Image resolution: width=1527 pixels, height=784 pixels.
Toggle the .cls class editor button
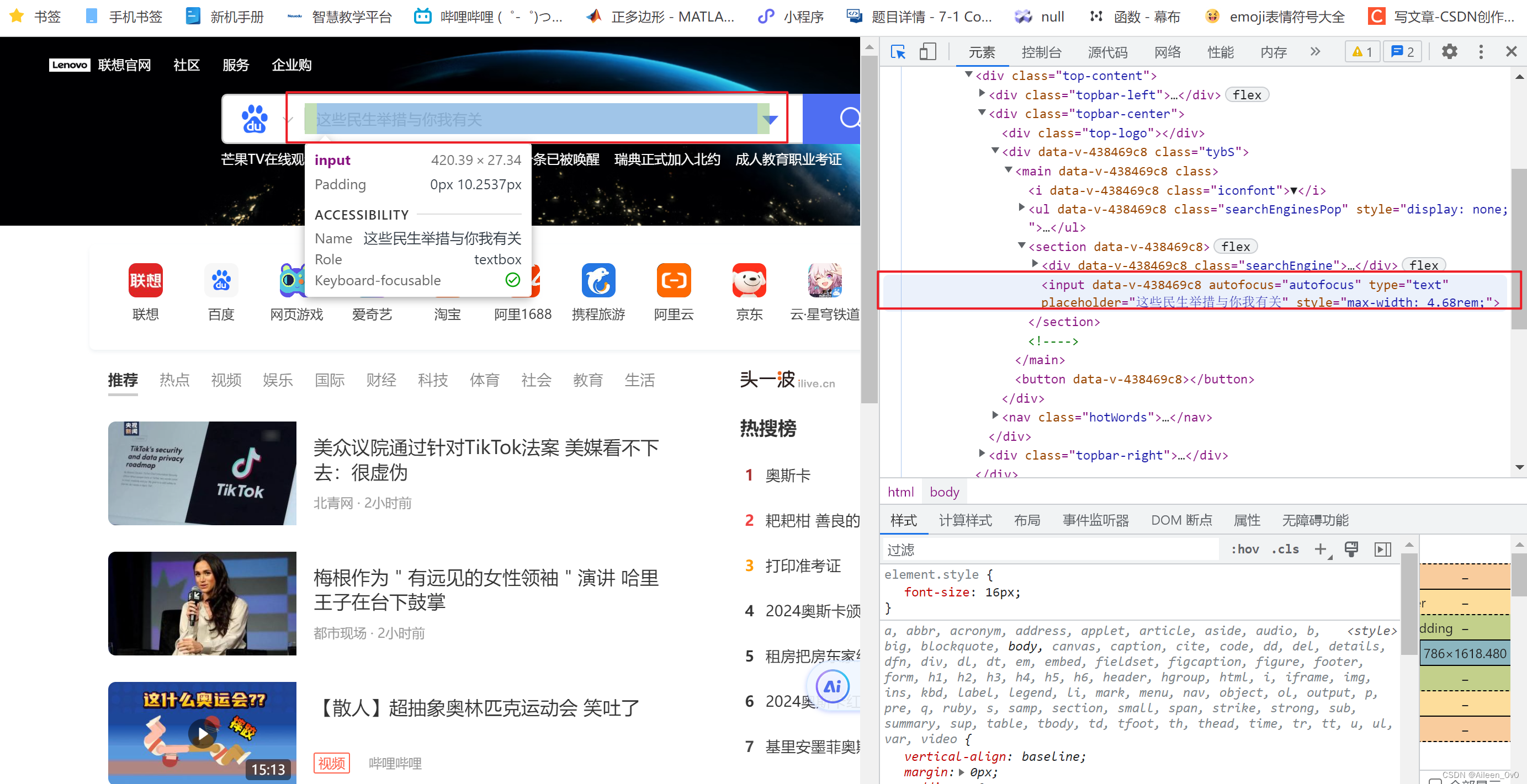pyautogui.click(x=1285, y=550)
